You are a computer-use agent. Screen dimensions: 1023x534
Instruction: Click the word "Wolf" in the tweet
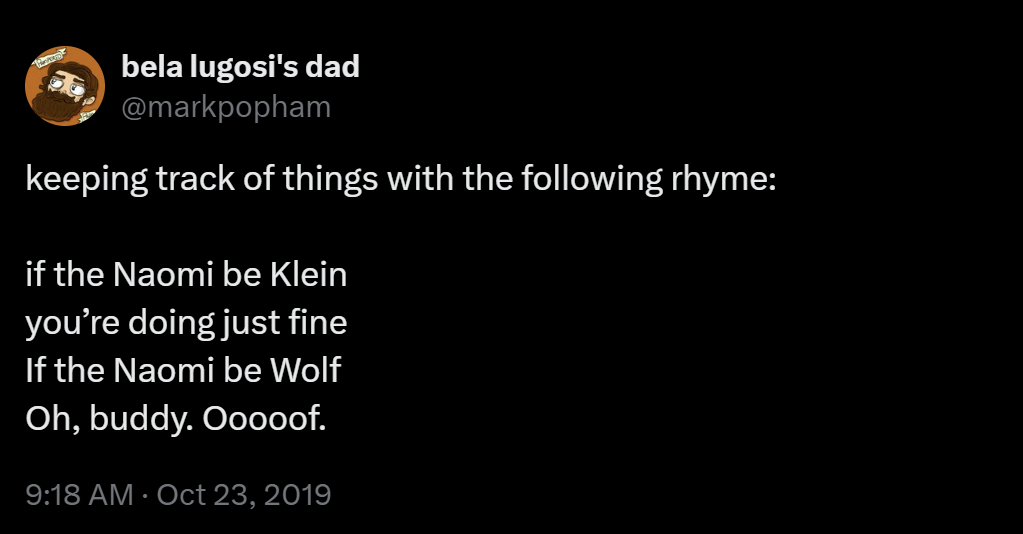tap(306, 371)
